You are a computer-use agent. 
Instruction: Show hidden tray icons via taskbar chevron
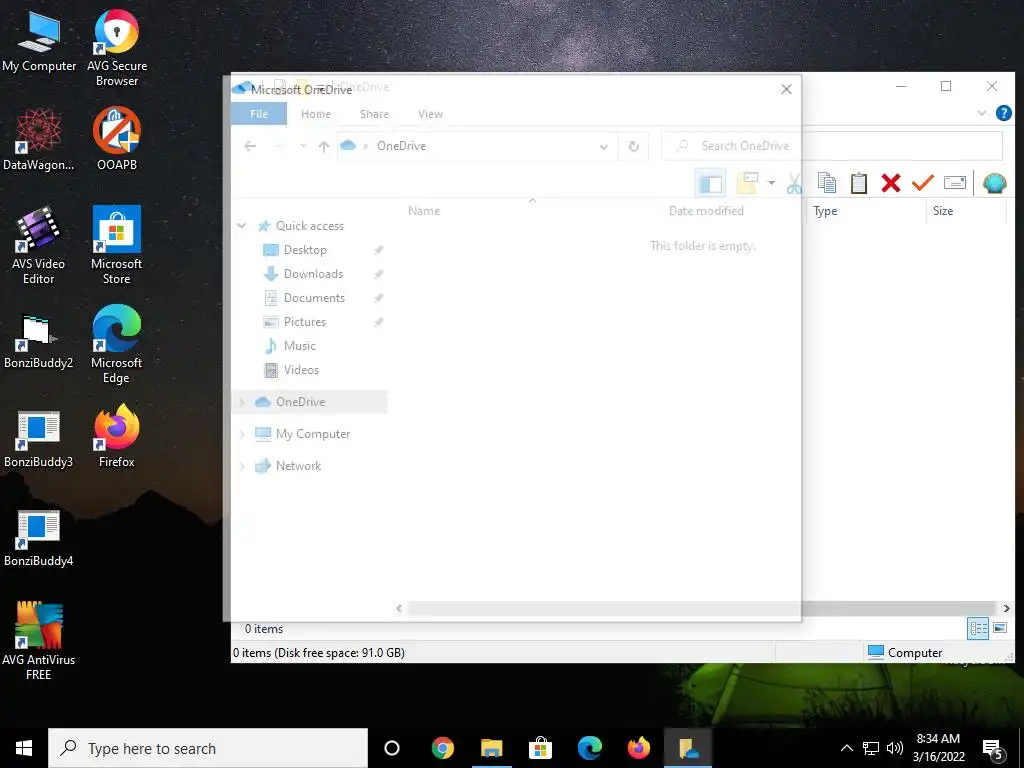[x=846, y=748]
